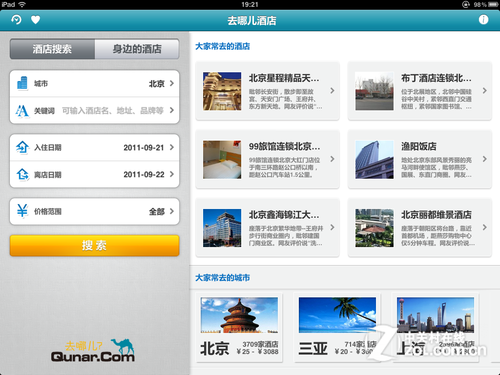Screen dimensions: 500x375
Task: Tap 大家常去的城市 section heading
Action: [222, 278]
